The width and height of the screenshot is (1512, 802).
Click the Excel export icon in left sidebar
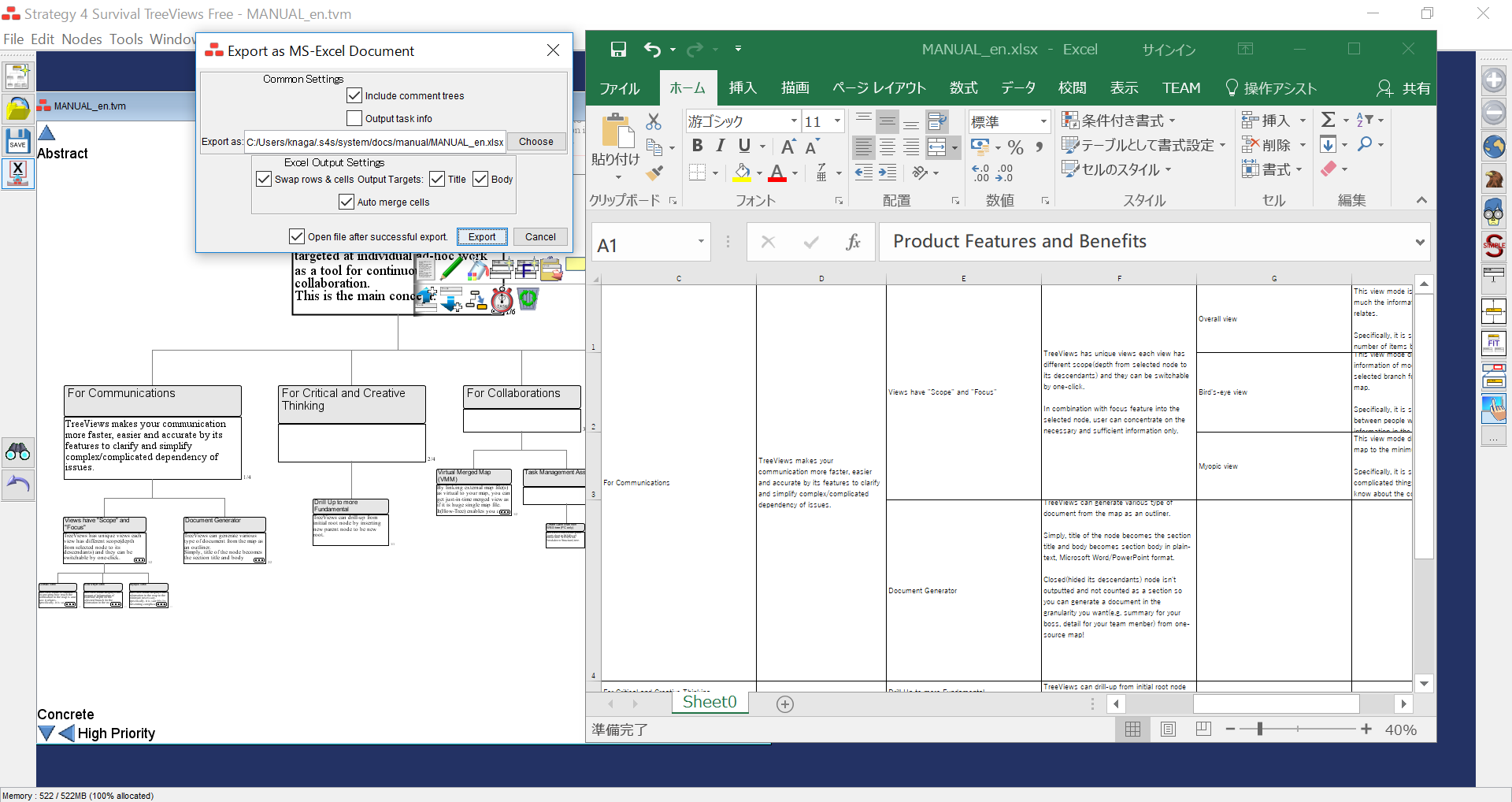[17, 173]
